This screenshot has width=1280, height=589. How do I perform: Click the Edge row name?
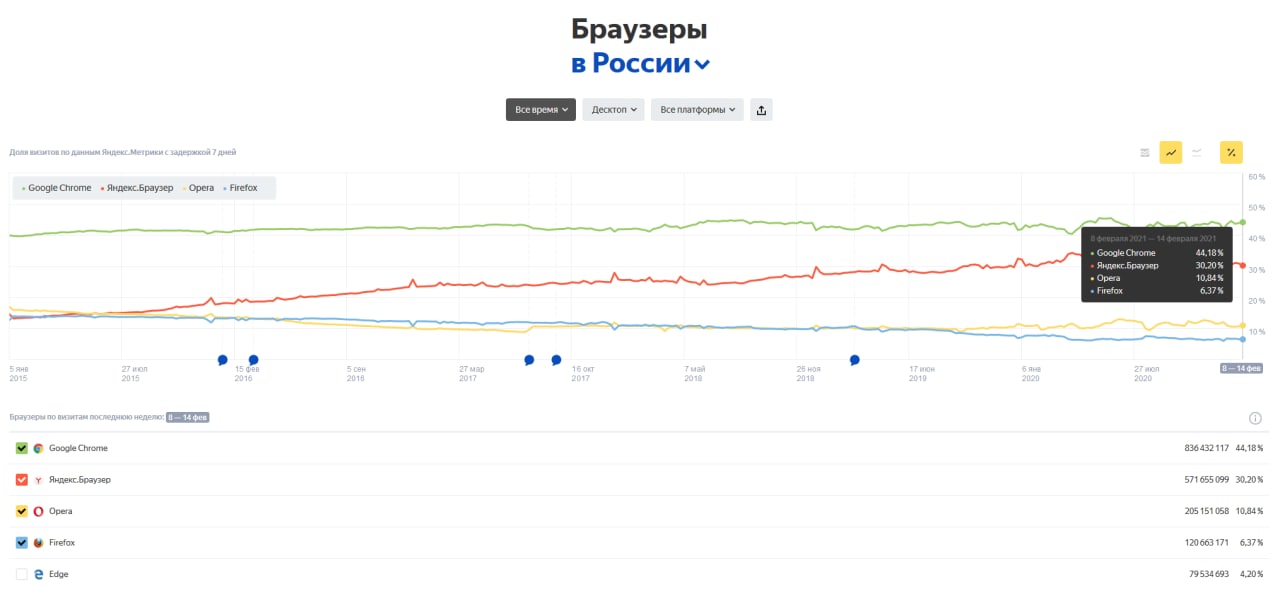click(58, 574)
